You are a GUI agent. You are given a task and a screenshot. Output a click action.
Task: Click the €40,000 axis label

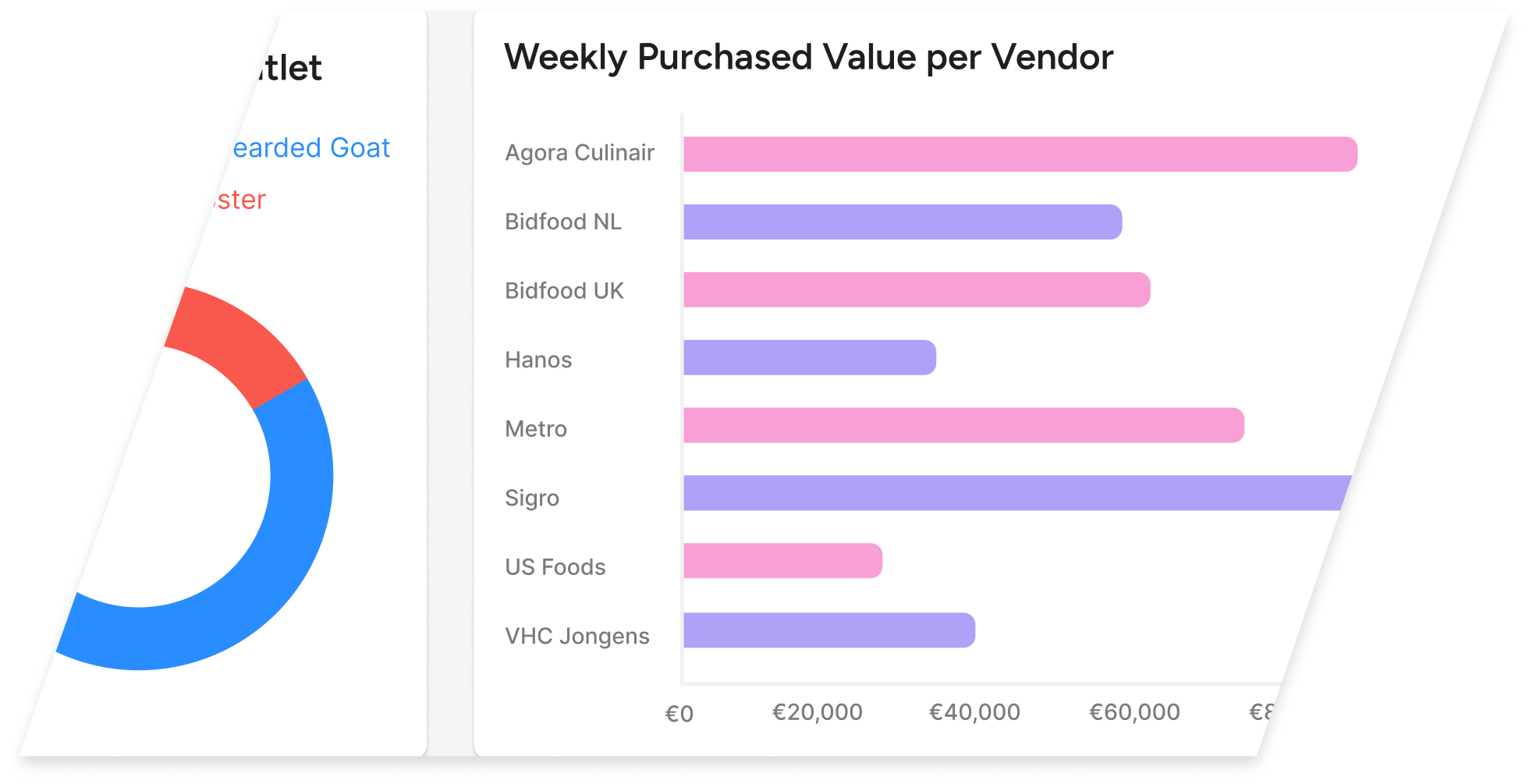tap(974, 712)
